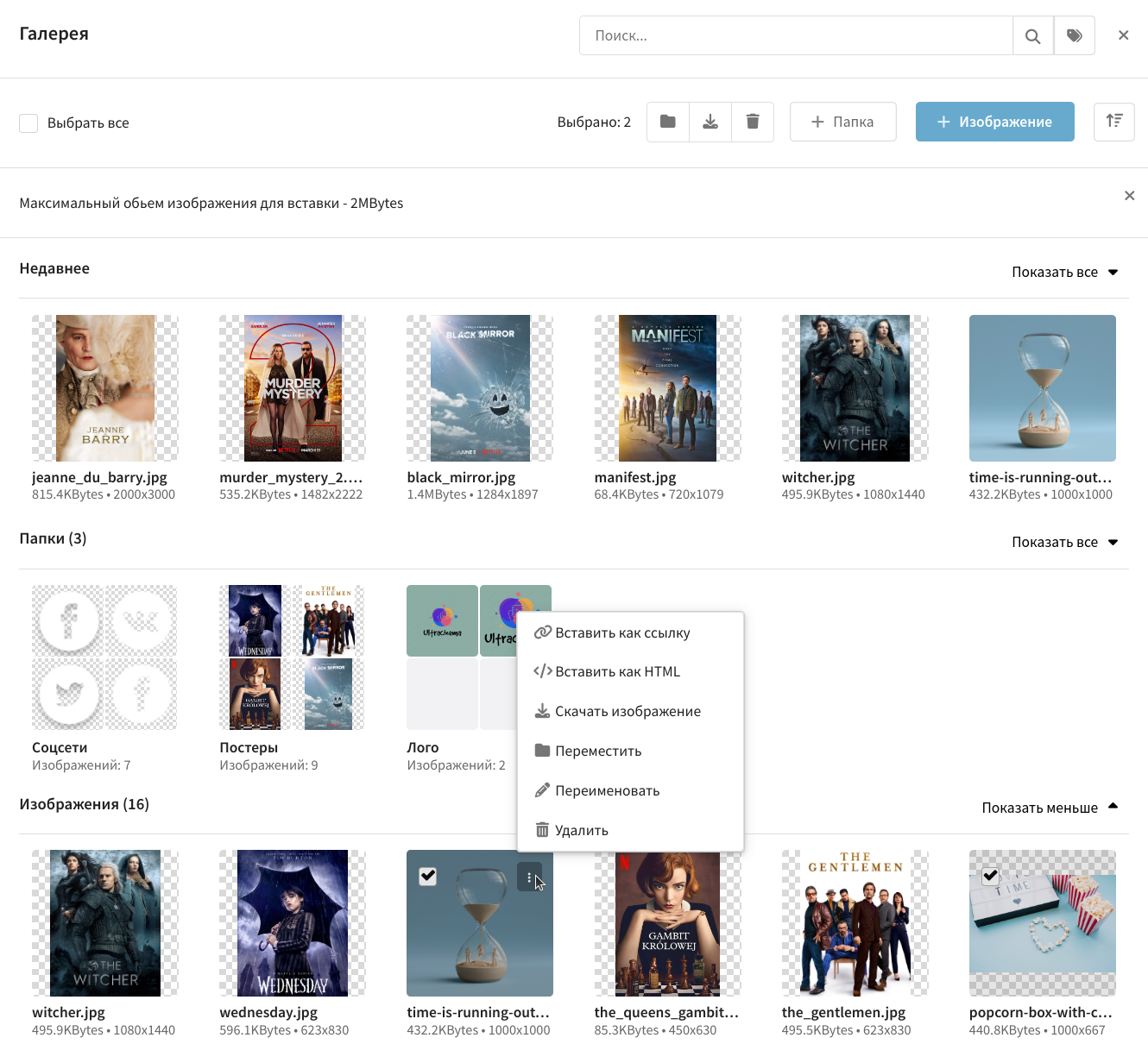Expand Недавнее with Показать все

1064,272
